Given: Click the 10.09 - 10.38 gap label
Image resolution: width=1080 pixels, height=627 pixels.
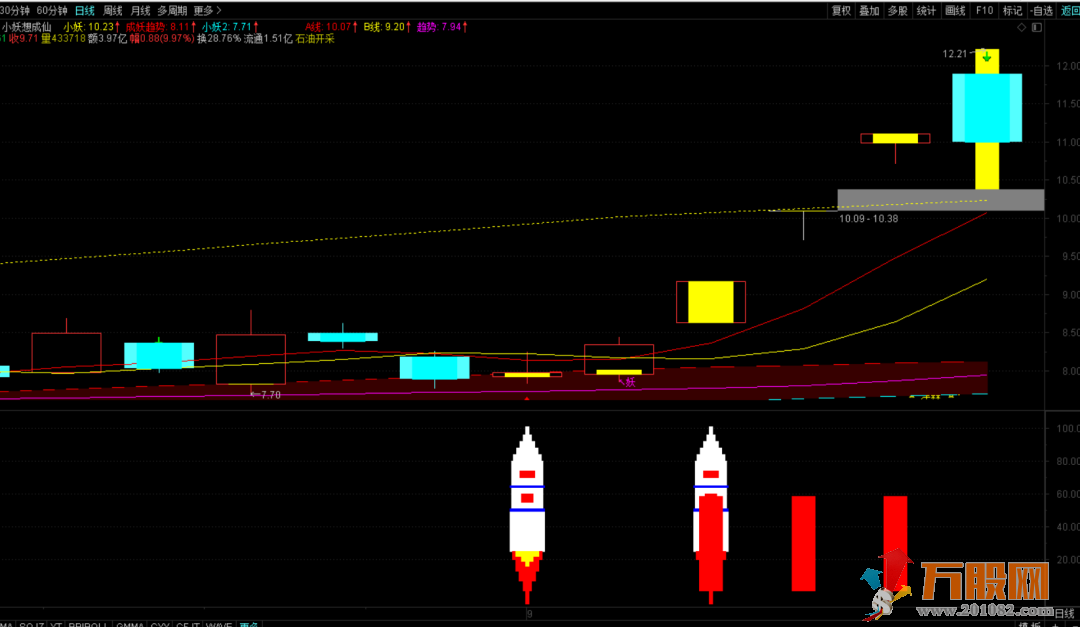Looking at the screenshot, I should [868, 218].
